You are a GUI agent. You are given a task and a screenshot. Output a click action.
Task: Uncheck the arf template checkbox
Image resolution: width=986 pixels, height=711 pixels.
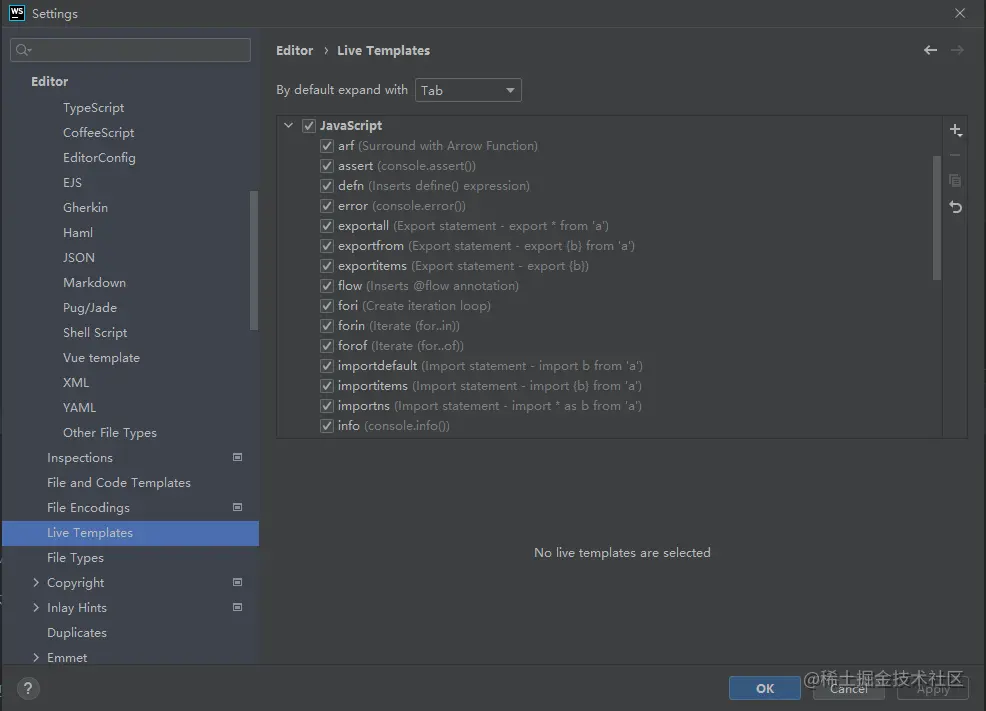[x=327, y=146]
